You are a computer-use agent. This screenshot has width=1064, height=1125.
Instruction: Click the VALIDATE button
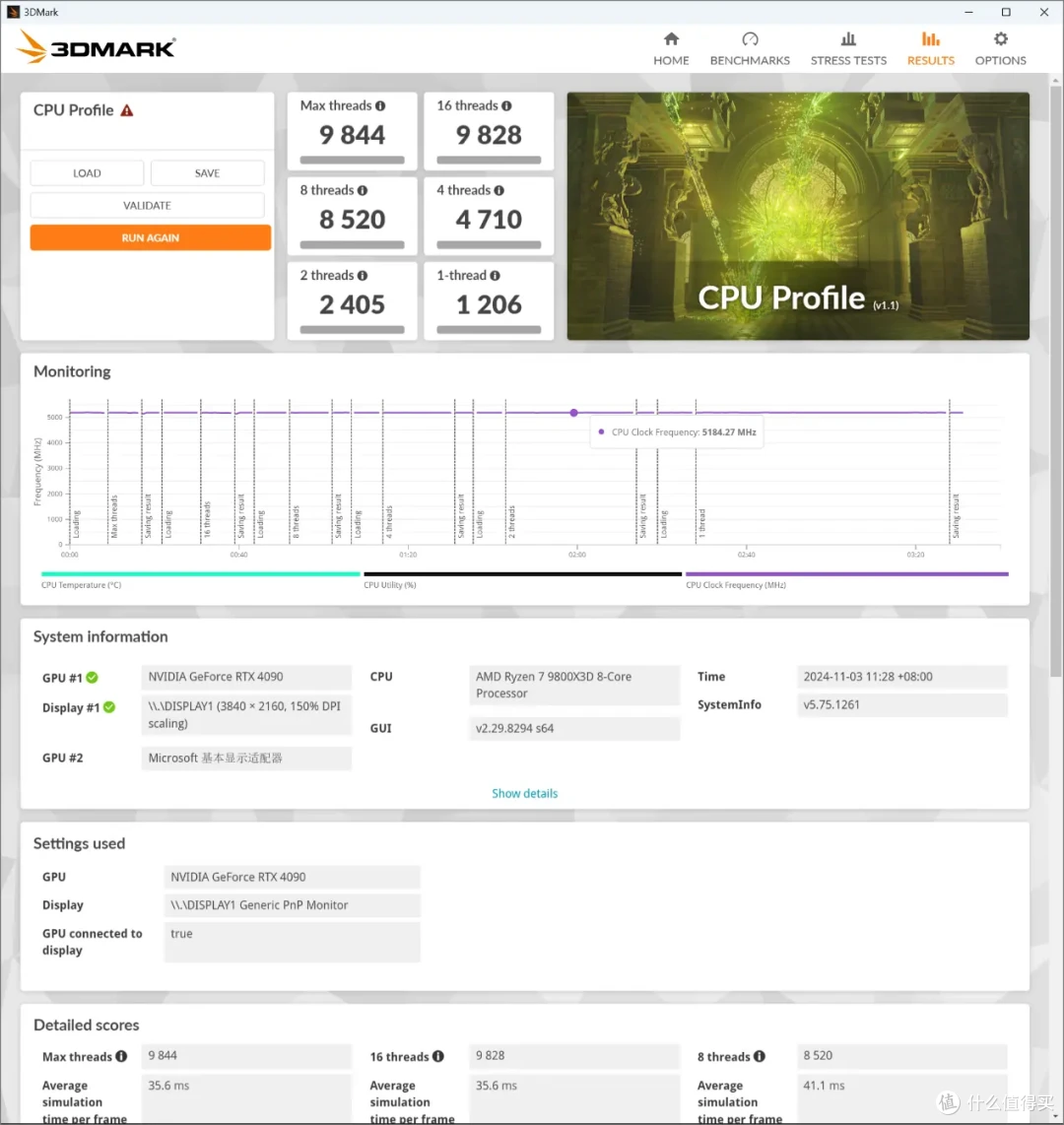point(147,205)
